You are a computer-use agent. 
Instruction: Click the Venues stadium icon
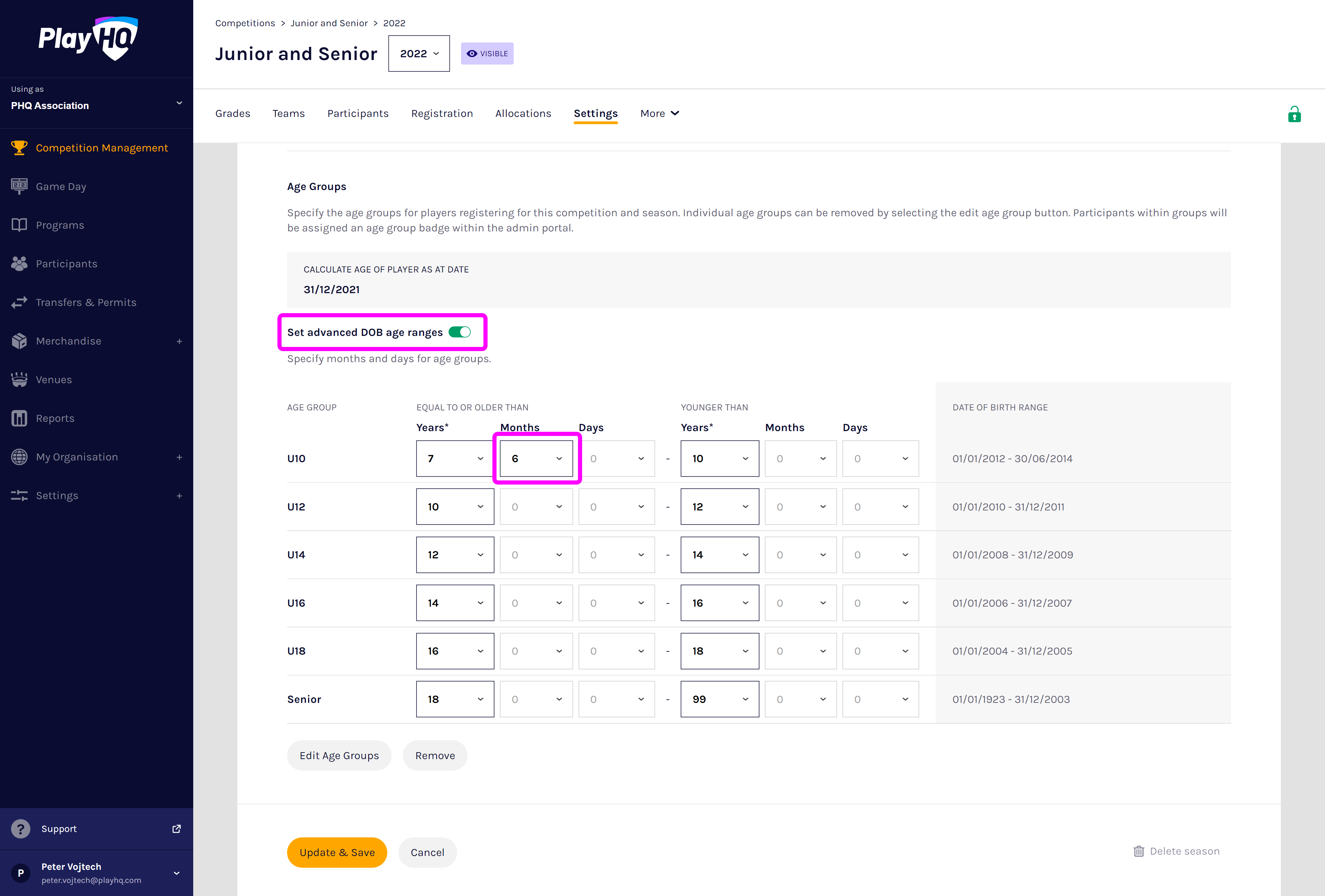coord(19,379)
